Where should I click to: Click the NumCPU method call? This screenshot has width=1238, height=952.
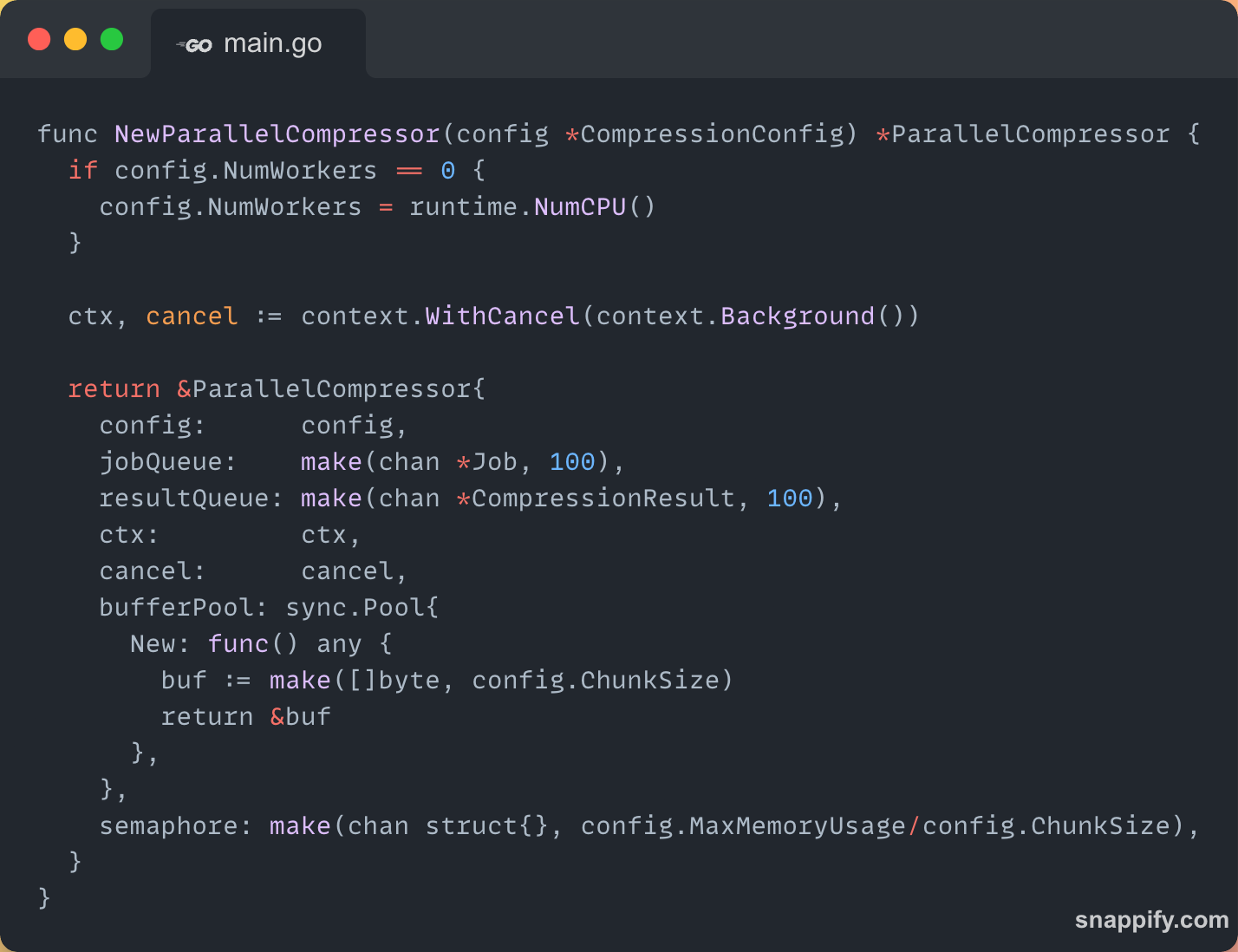coord(579,207)
